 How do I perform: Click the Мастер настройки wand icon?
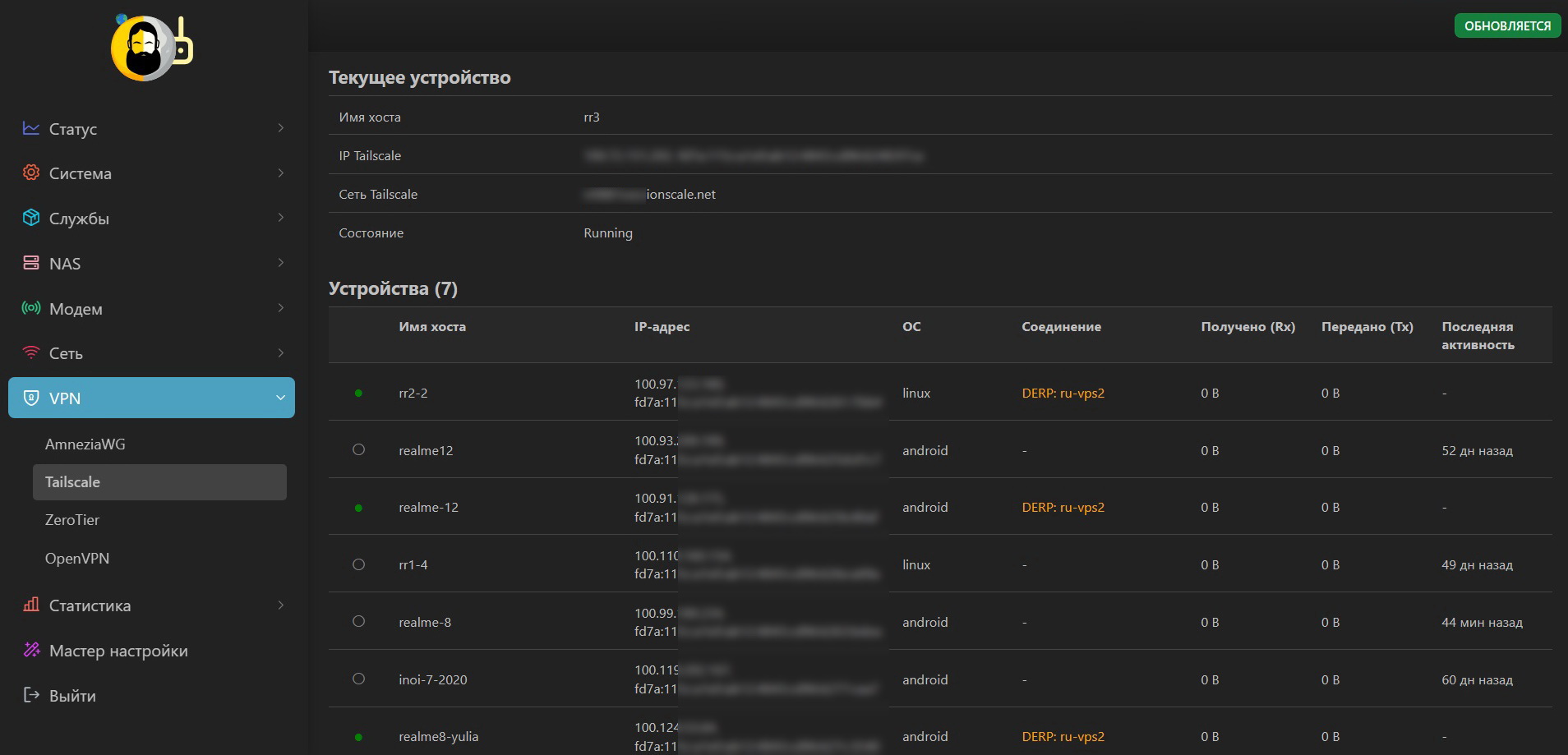(31, 650)
